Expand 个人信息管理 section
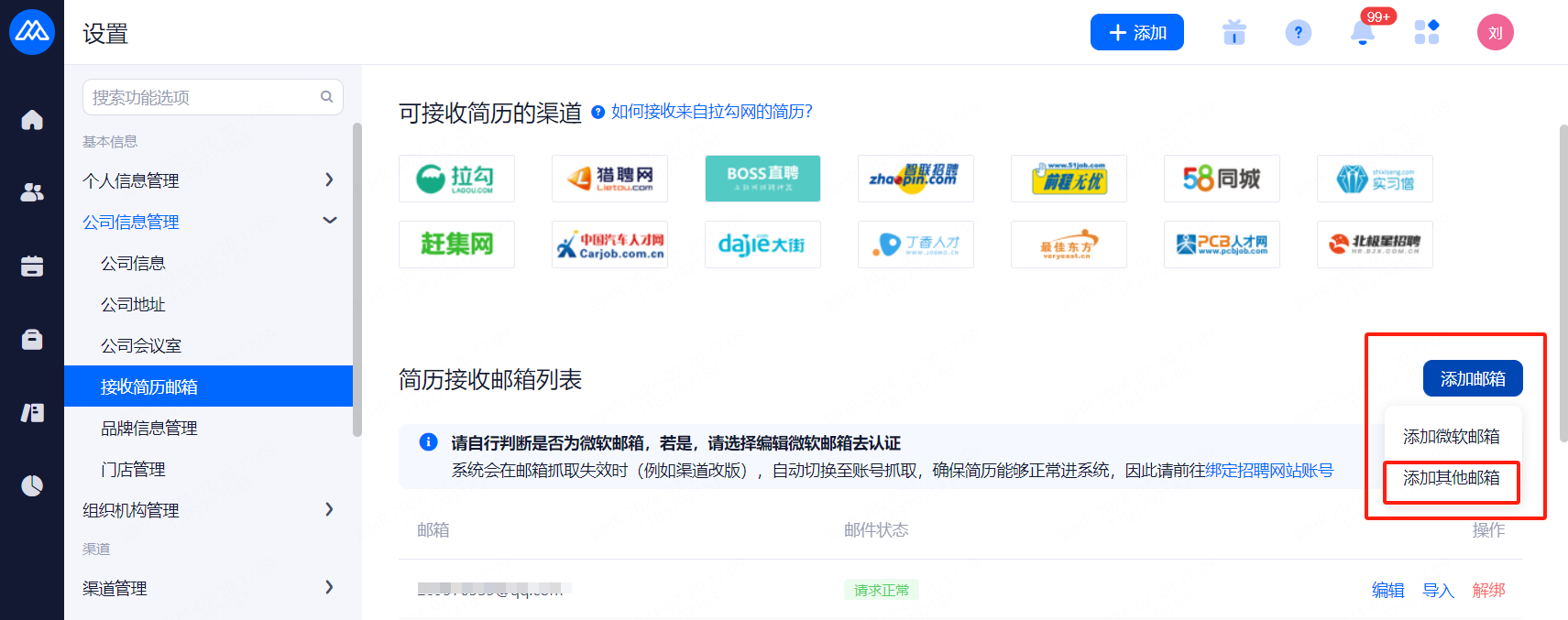Viewport: 1568px width, 620px height. point(208,180)
